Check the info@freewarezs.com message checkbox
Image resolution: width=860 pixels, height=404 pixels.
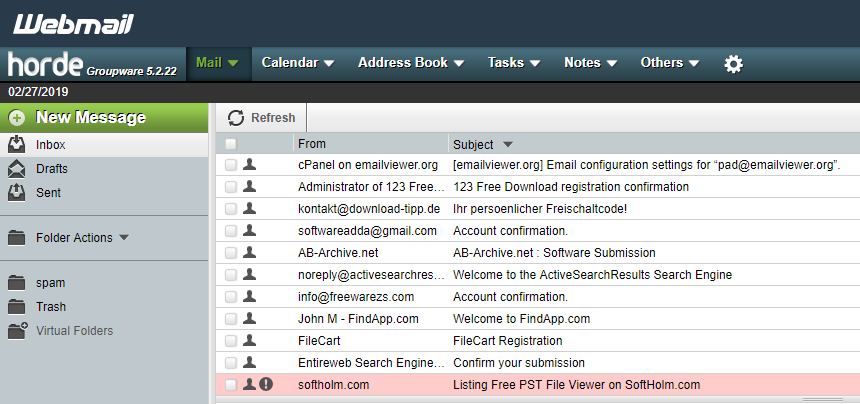tap(231, 297)
